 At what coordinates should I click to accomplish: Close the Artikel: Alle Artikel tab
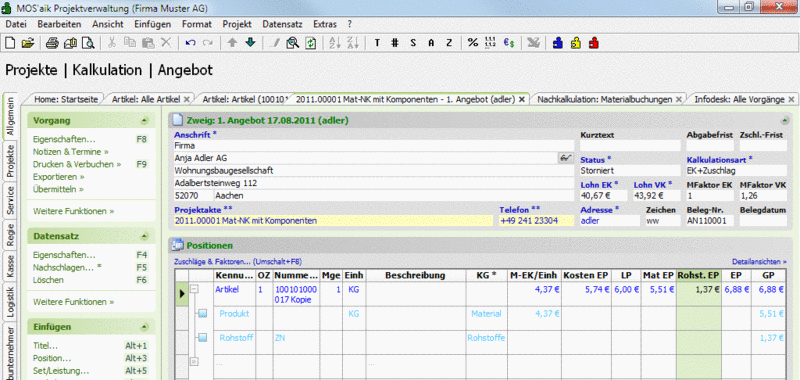click(186, 99)
